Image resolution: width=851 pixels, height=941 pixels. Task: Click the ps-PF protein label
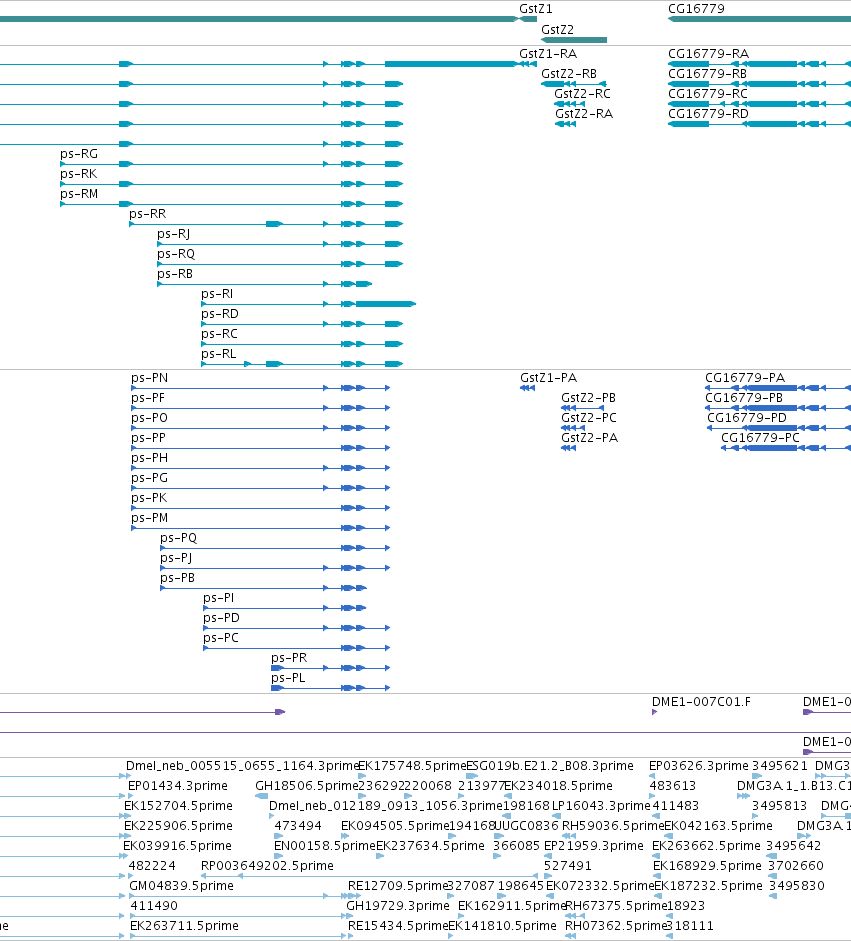(x=148, y=398)
